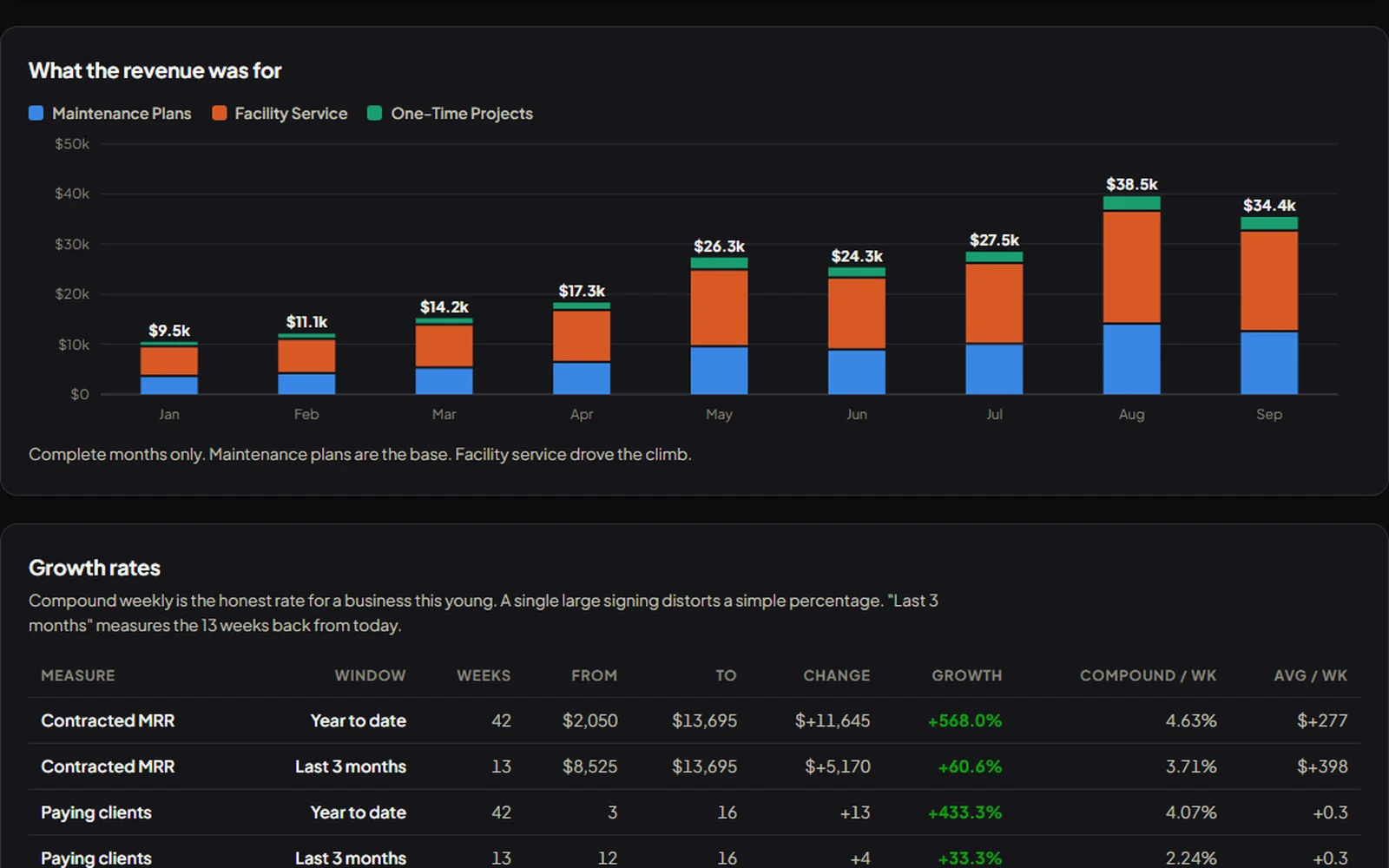Click the $+398 average weekly value

(x=1322, y=766)
